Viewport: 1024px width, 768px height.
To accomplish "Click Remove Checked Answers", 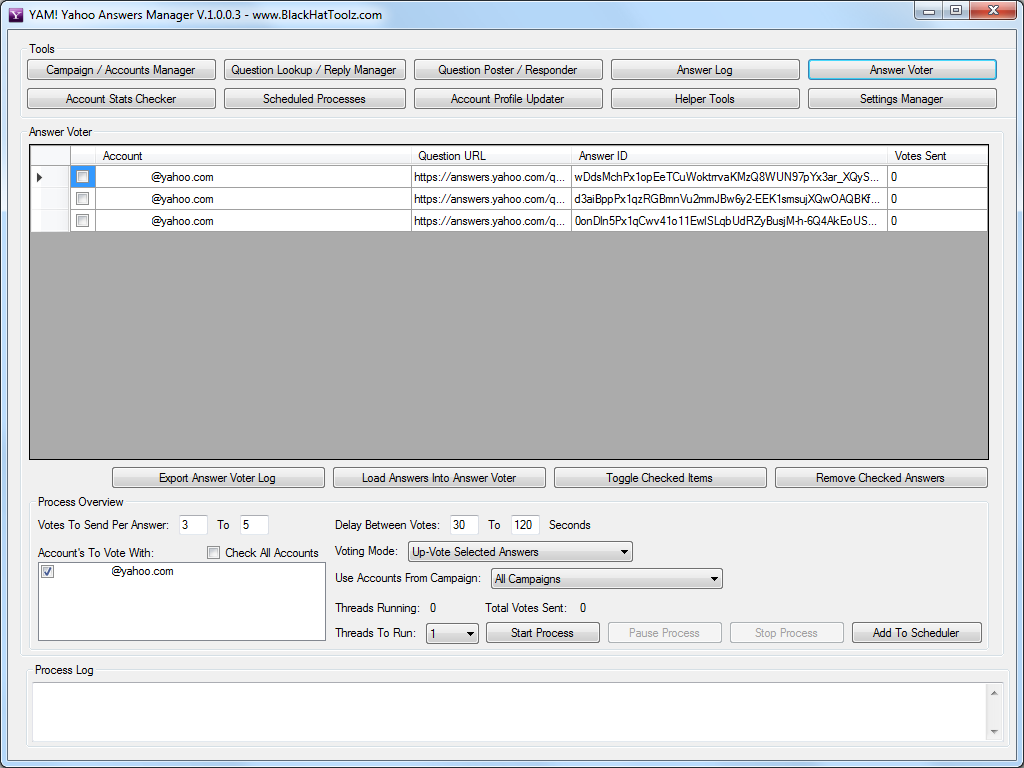I will tap(880, 478).
